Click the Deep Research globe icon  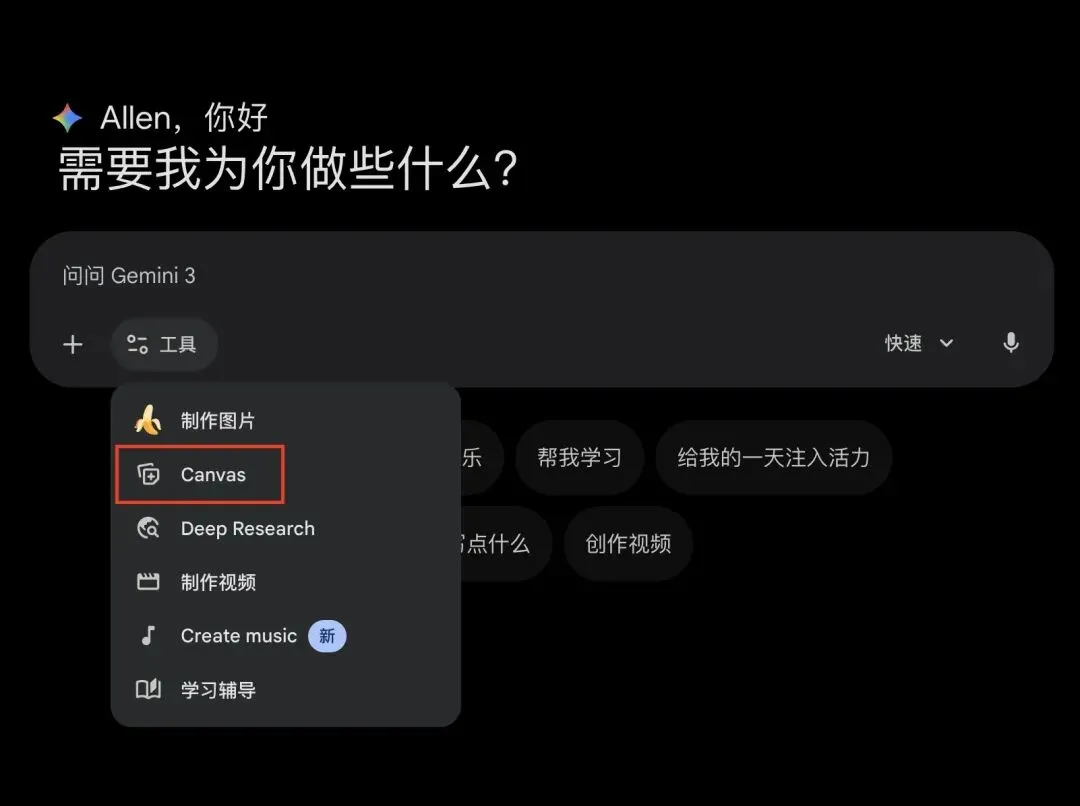[148, 528]
